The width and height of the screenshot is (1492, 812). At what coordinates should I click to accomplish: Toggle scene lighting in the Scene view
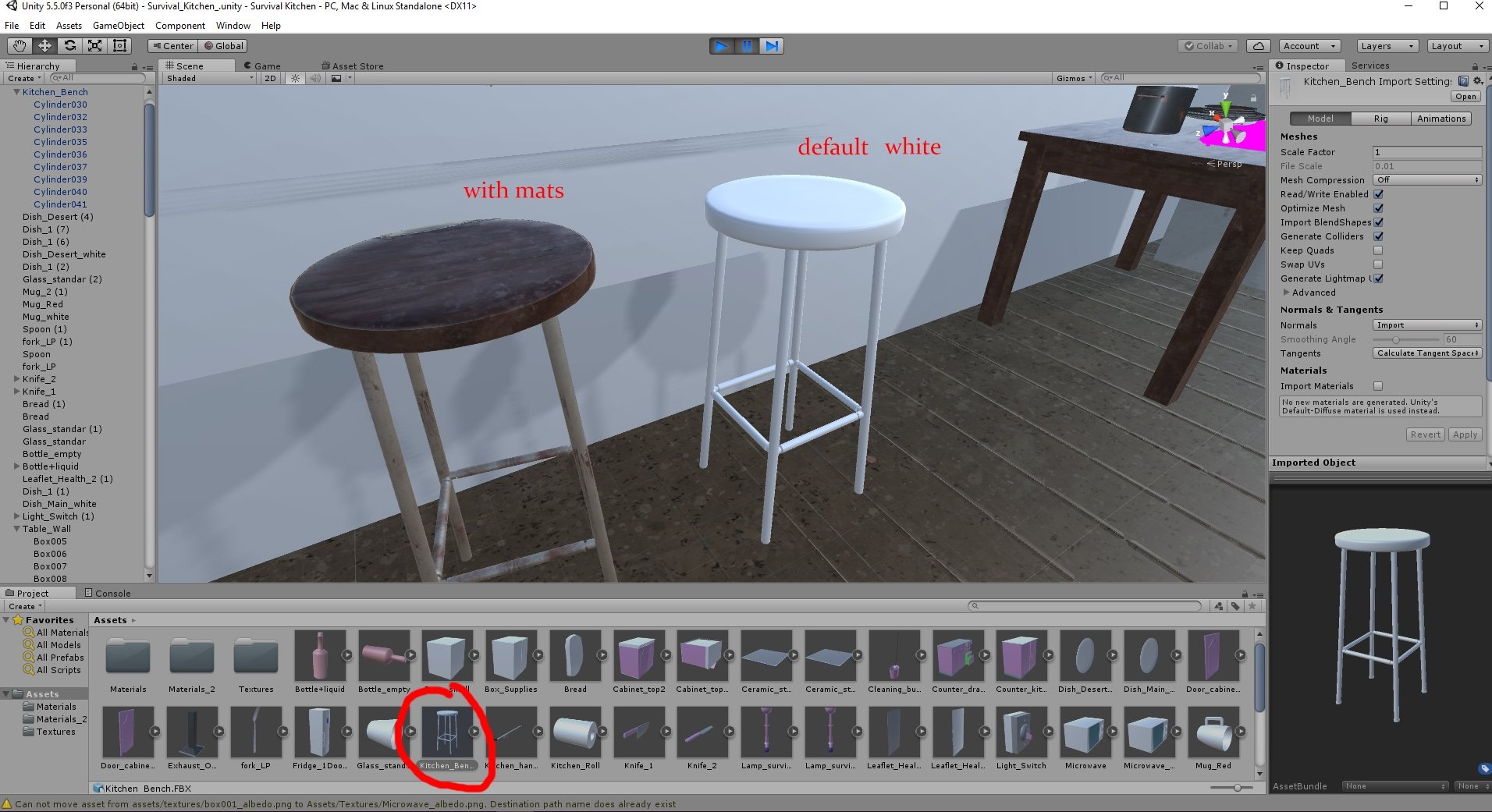click(294, 78)
